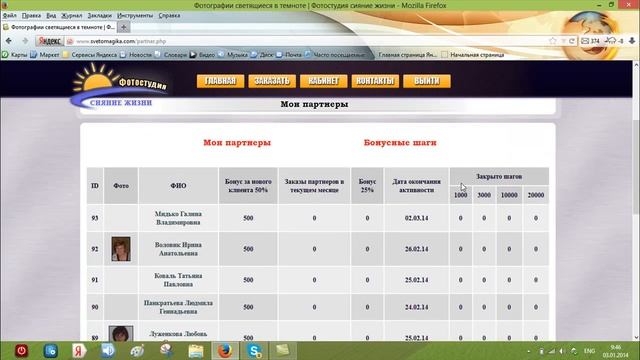
Task: Open the Вид menu
Action: tap(51, 16)
